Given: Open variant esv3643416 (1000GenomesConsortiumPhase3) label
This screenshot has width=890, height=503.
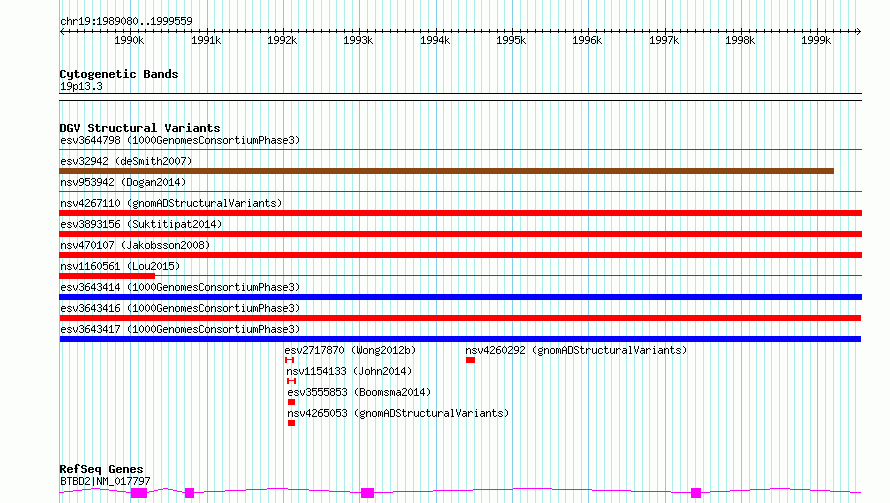Looking at the screenshot, I should [180, 308].
